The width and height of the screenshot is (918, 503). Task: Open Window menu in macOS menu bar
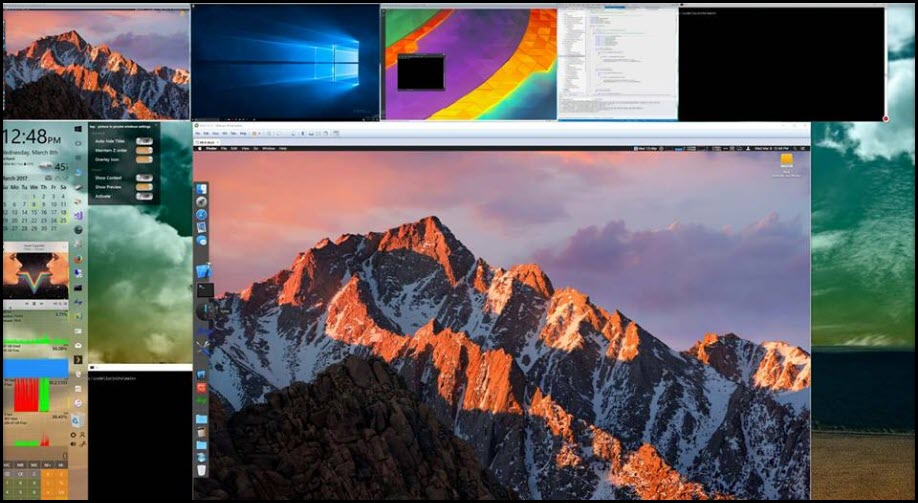269,149
